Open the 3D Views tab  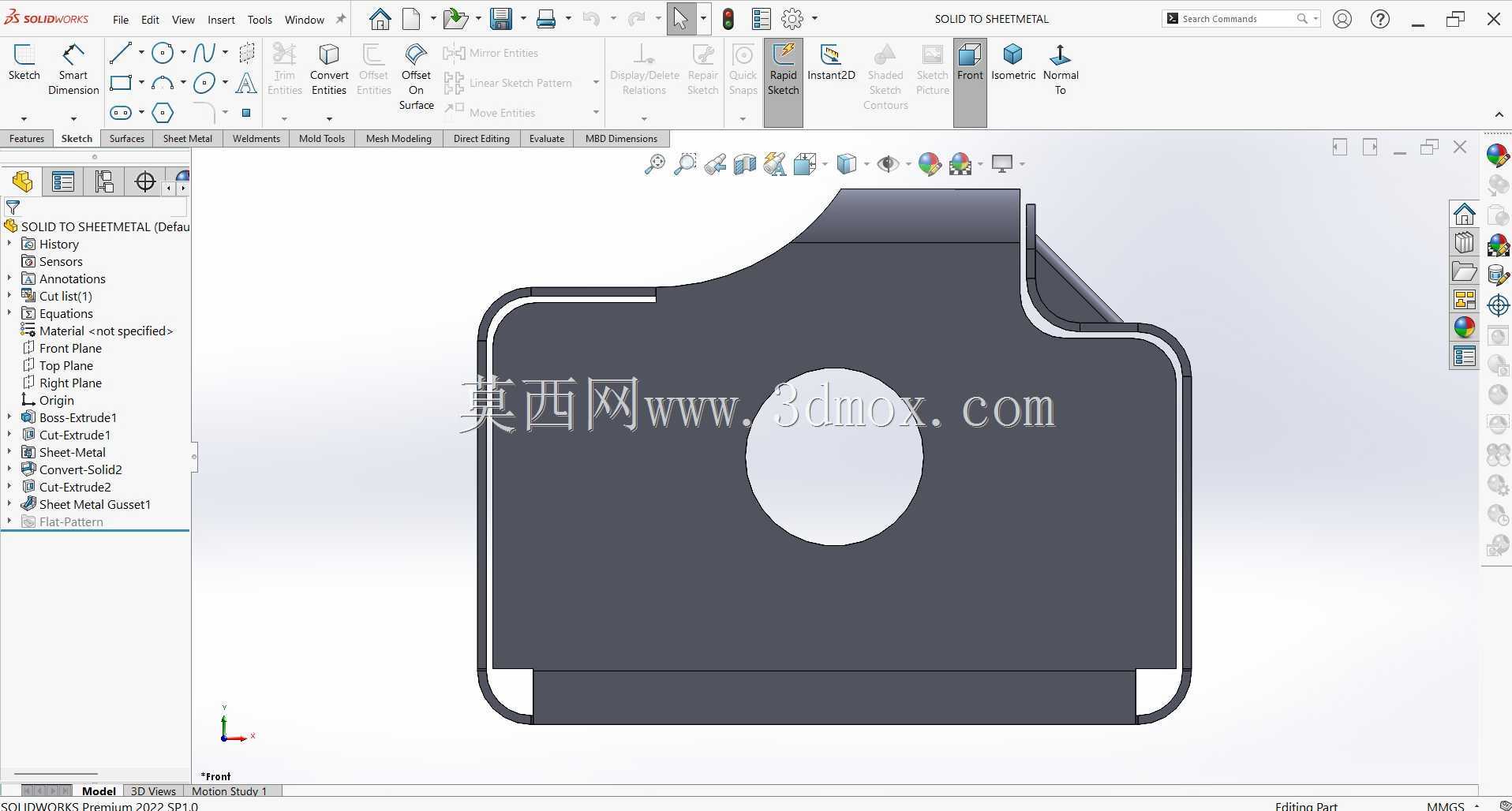[153, 791]
